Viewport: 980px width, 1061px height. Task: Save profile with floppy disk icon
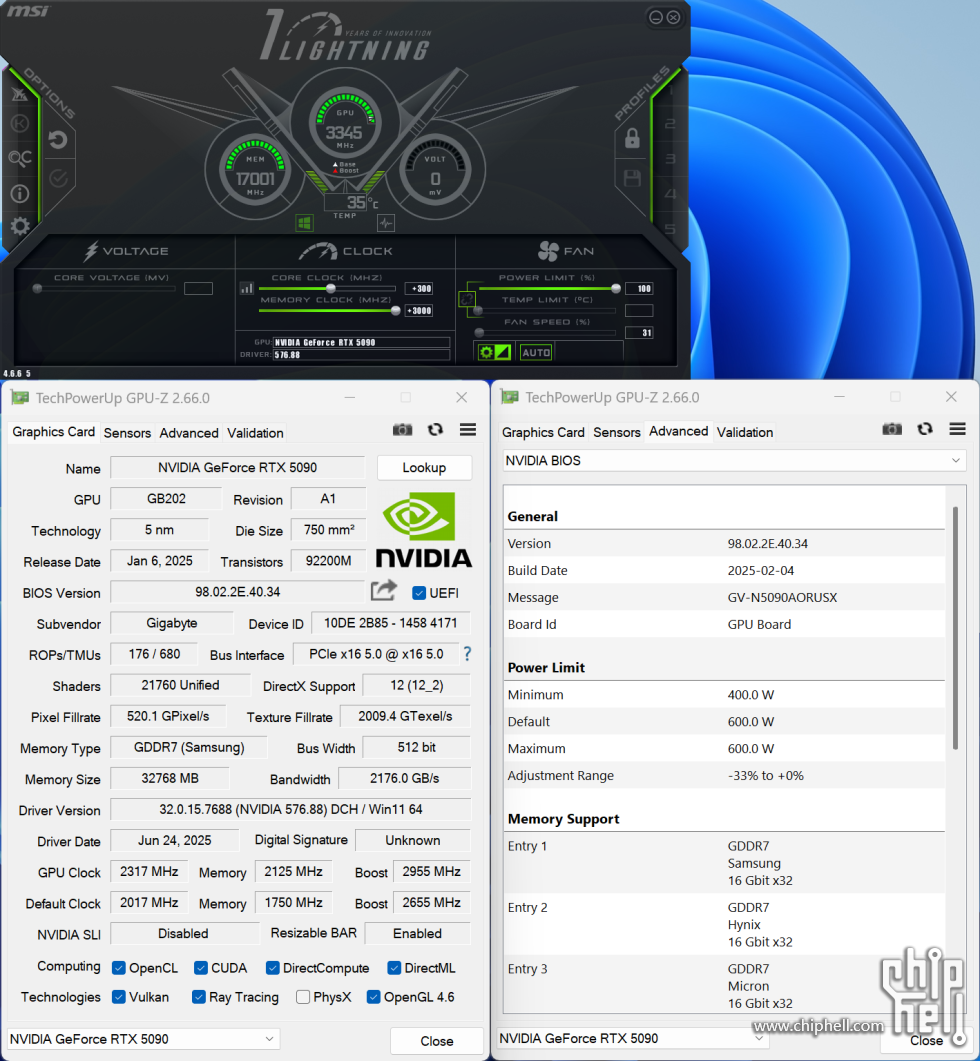tap(632, 178)
